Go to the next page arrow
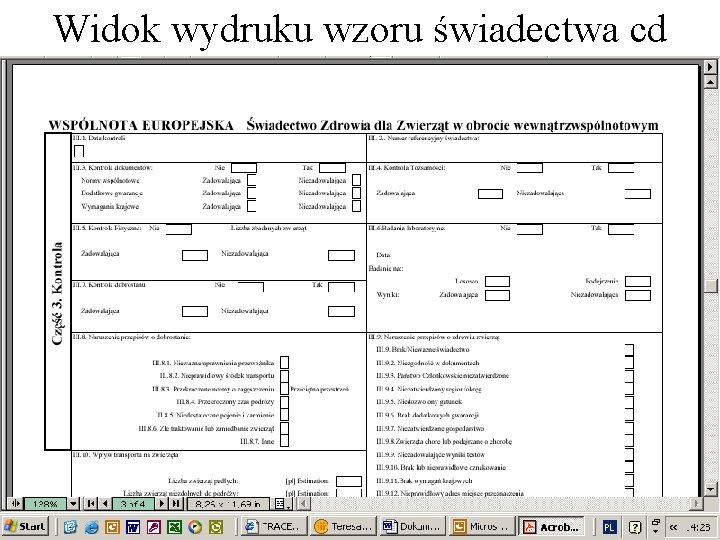This screenshot has height=540, width=720. pyautogui.click(x=162, y=504)
